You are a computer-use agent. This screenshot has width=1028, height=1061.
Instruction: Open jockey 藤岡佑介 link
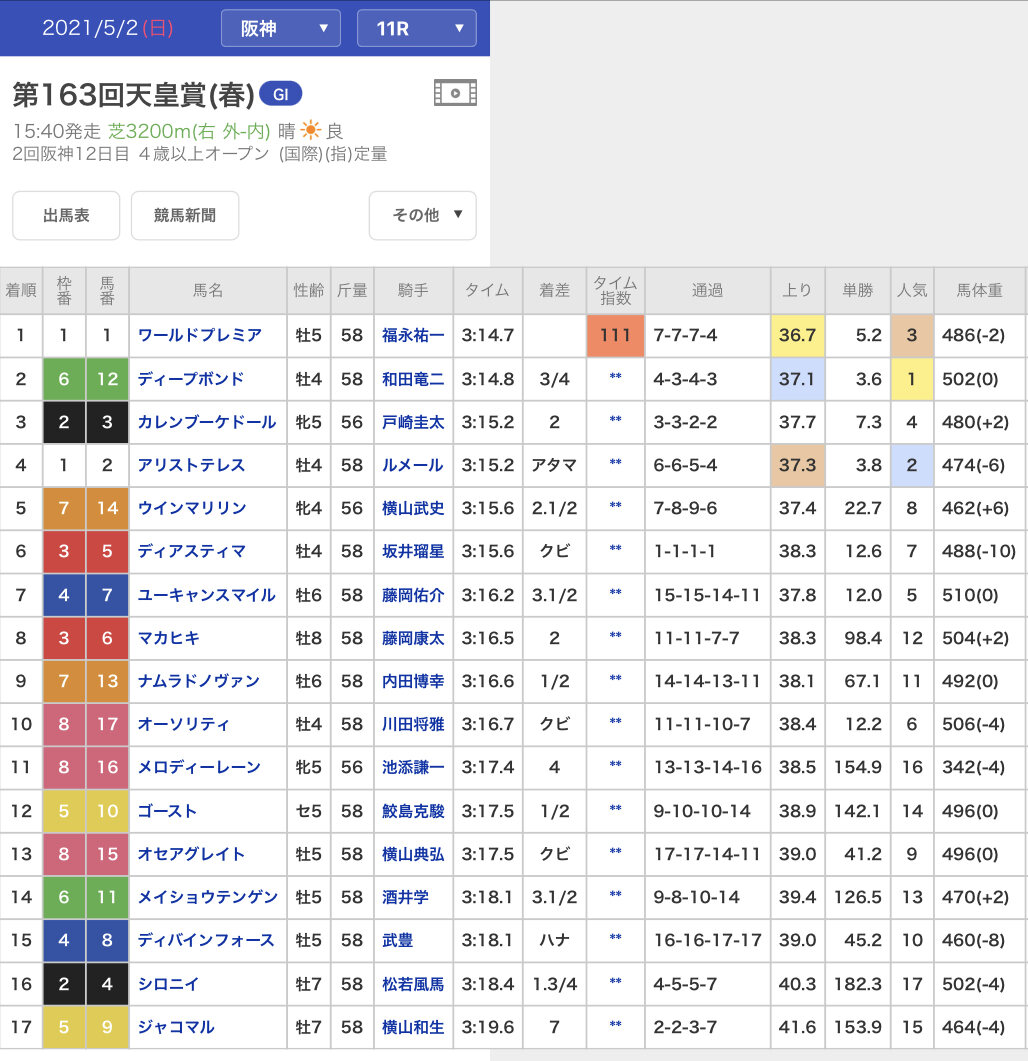tap(414, 595)
